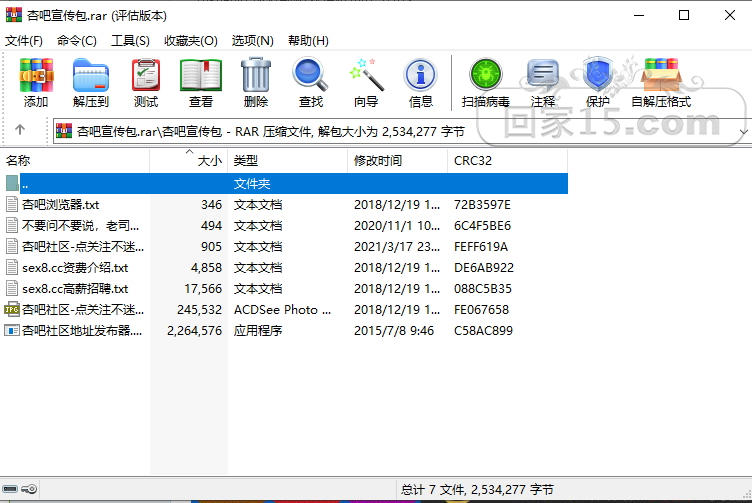Click 自解压格式 (SFX) icon
The width and height of the screenshot is (752, 503).
[x=661, y=75]
